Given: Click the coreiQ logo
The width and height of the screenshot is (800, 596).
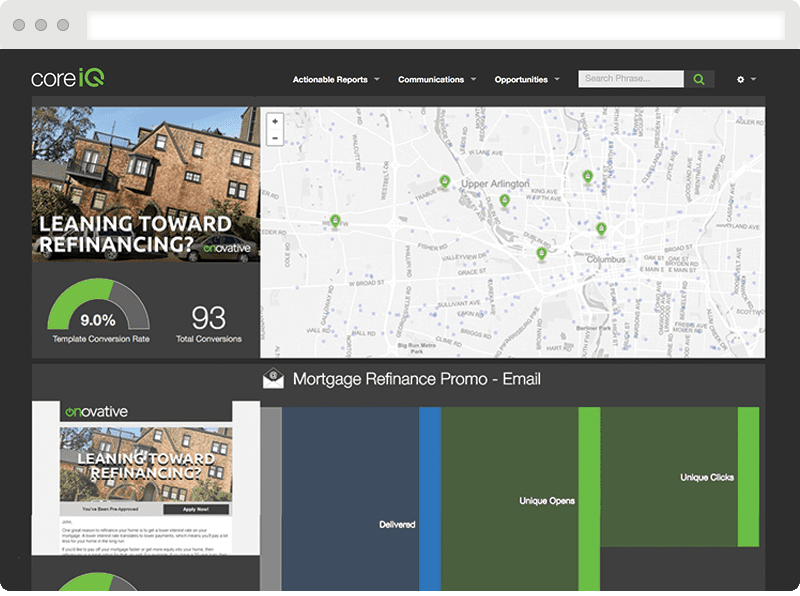Looking at the screenshot, I should click(67, 78).
